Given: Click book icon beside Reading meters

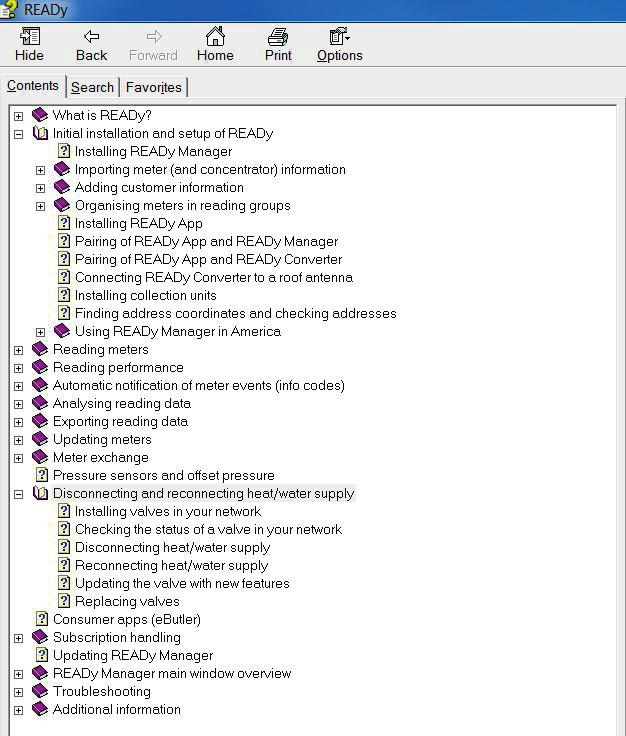Looking at the screenshot, I should (40, 349).
